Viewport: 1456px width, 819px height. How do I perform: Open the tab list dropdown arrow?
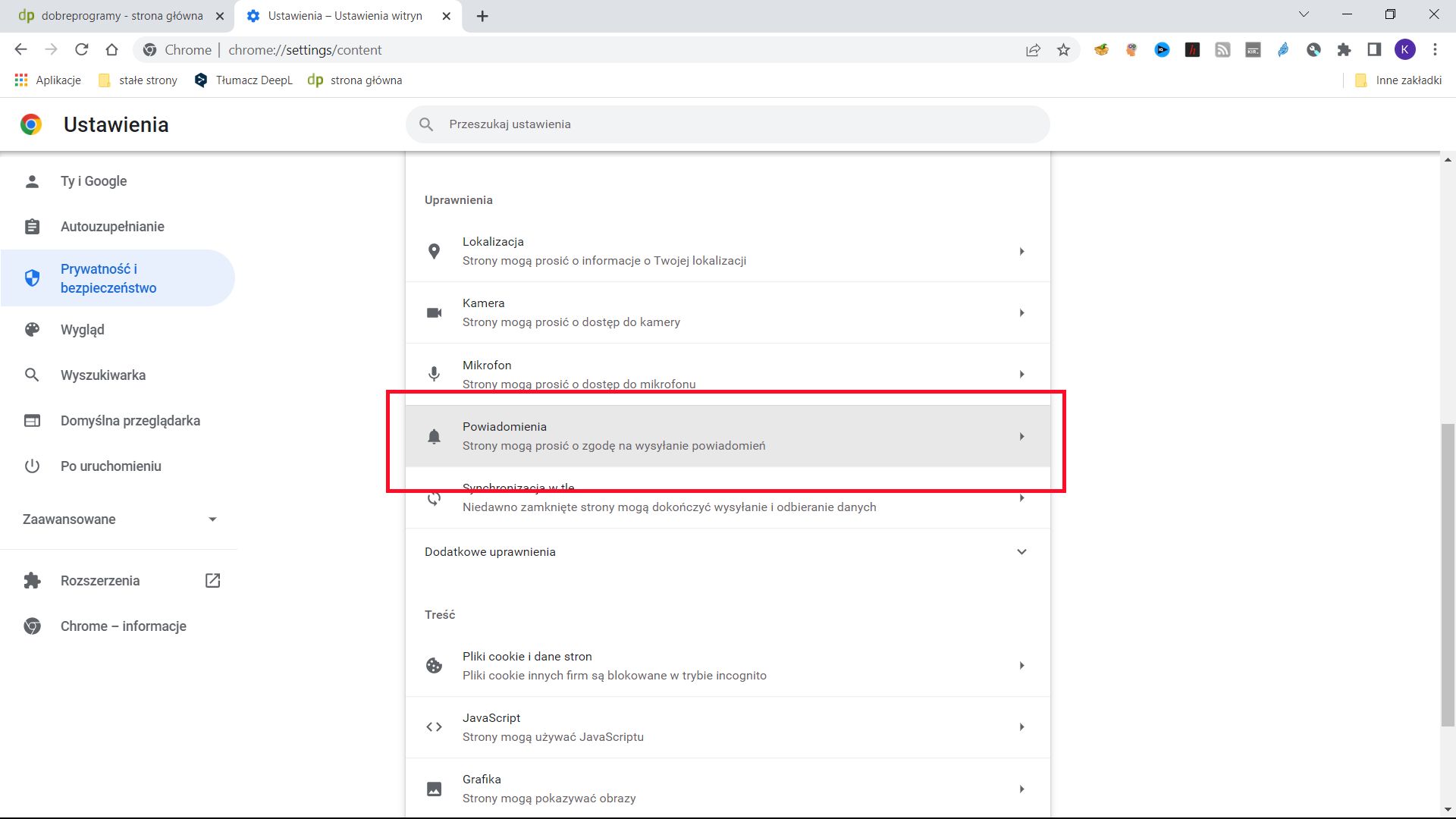pyautogui.click(x=1304, y=14)
